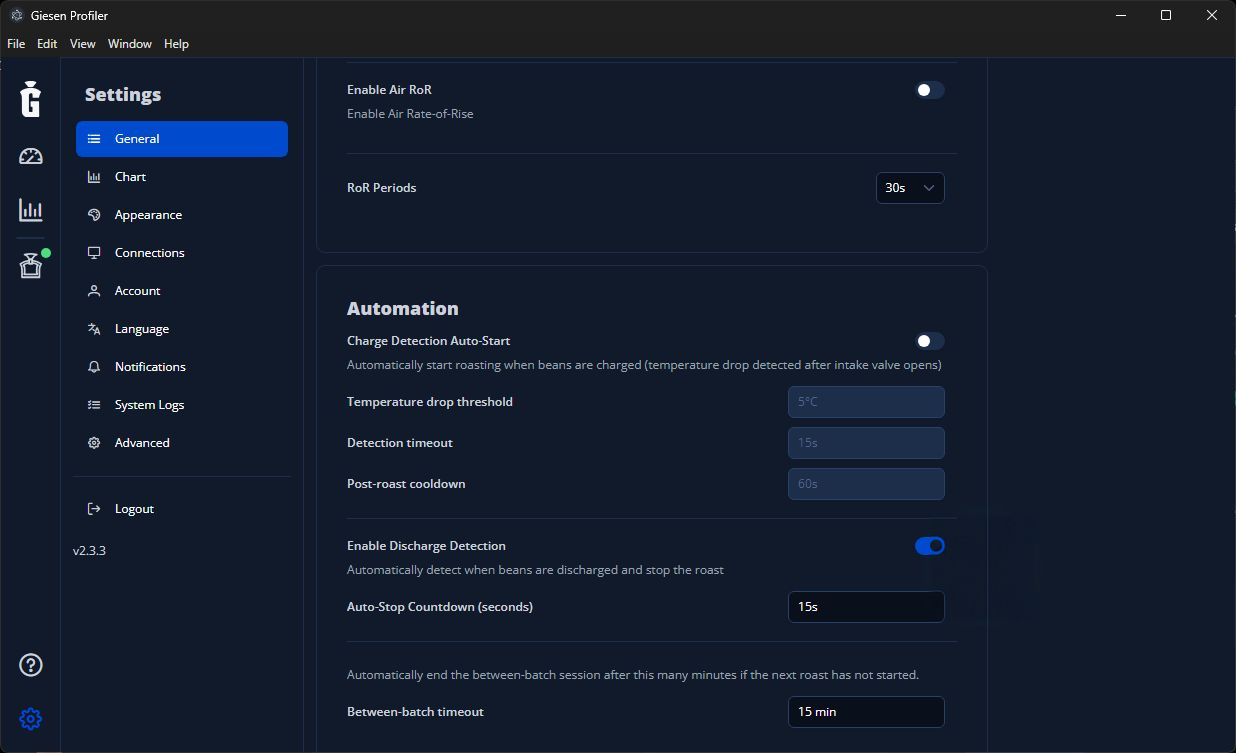Open the View menu
1236x753 pixels.
(x=83, y=44)
